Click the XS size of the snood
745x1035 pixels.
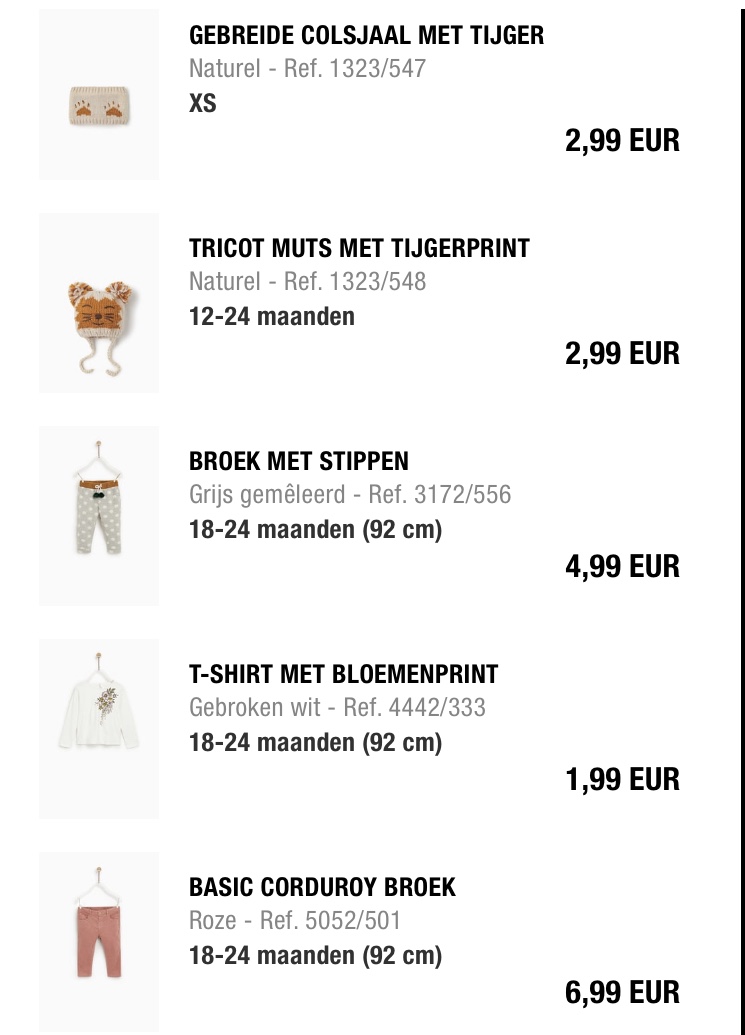203,103
